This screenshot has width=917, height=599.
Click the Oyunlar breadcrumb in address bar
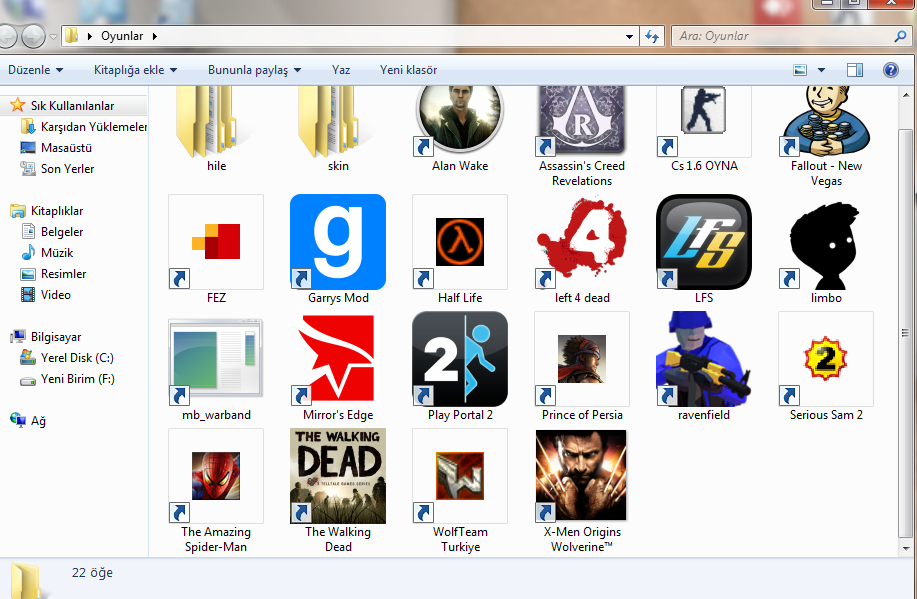[122, 36]
